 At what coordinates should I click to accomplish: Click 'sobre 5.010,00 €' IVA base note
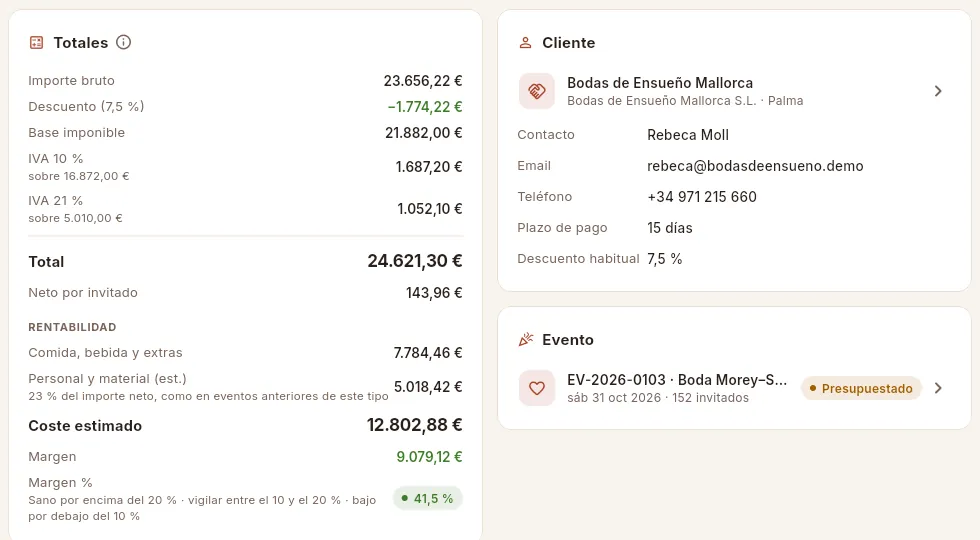point(76,218)
